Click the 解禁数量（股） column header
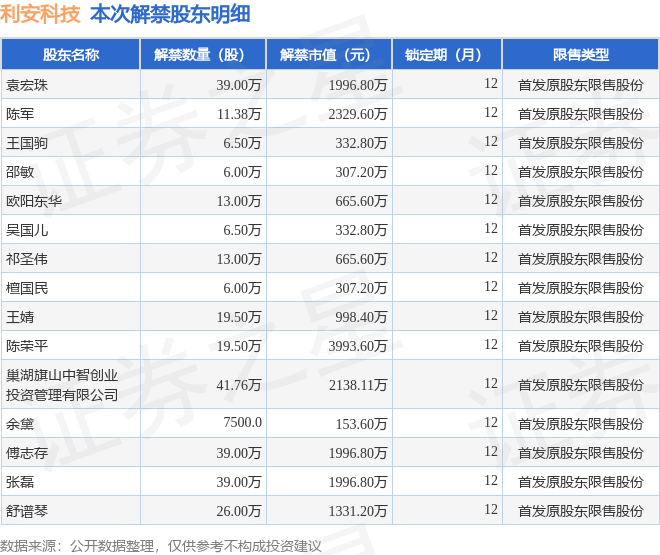Viewport: 660px width, 555px height. tap(203, 54)
